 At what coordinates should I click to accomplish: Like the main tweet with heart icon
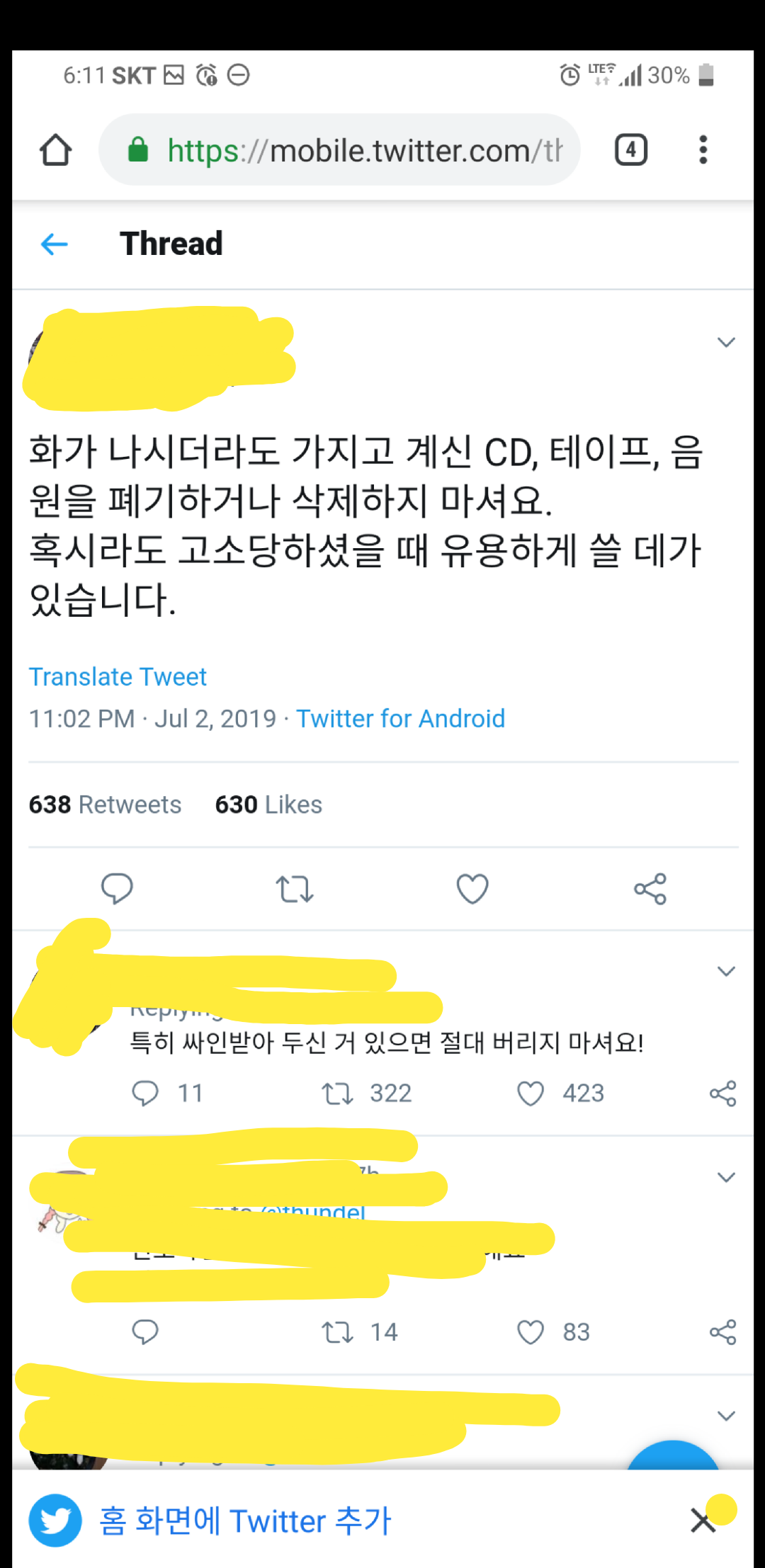click(x=472, y=889)
